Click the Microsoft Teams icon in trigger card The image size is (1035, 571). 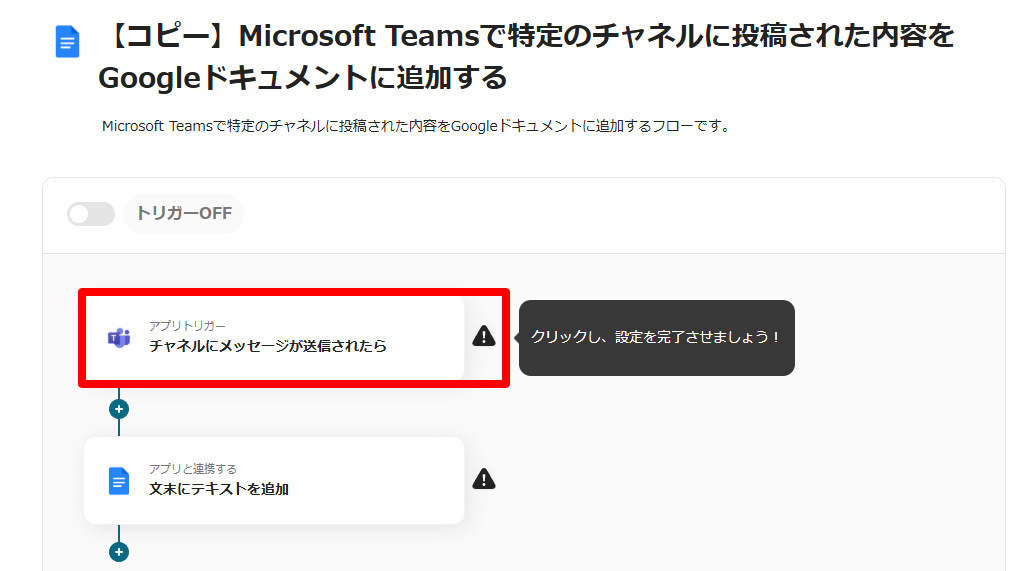coord(119,337)
